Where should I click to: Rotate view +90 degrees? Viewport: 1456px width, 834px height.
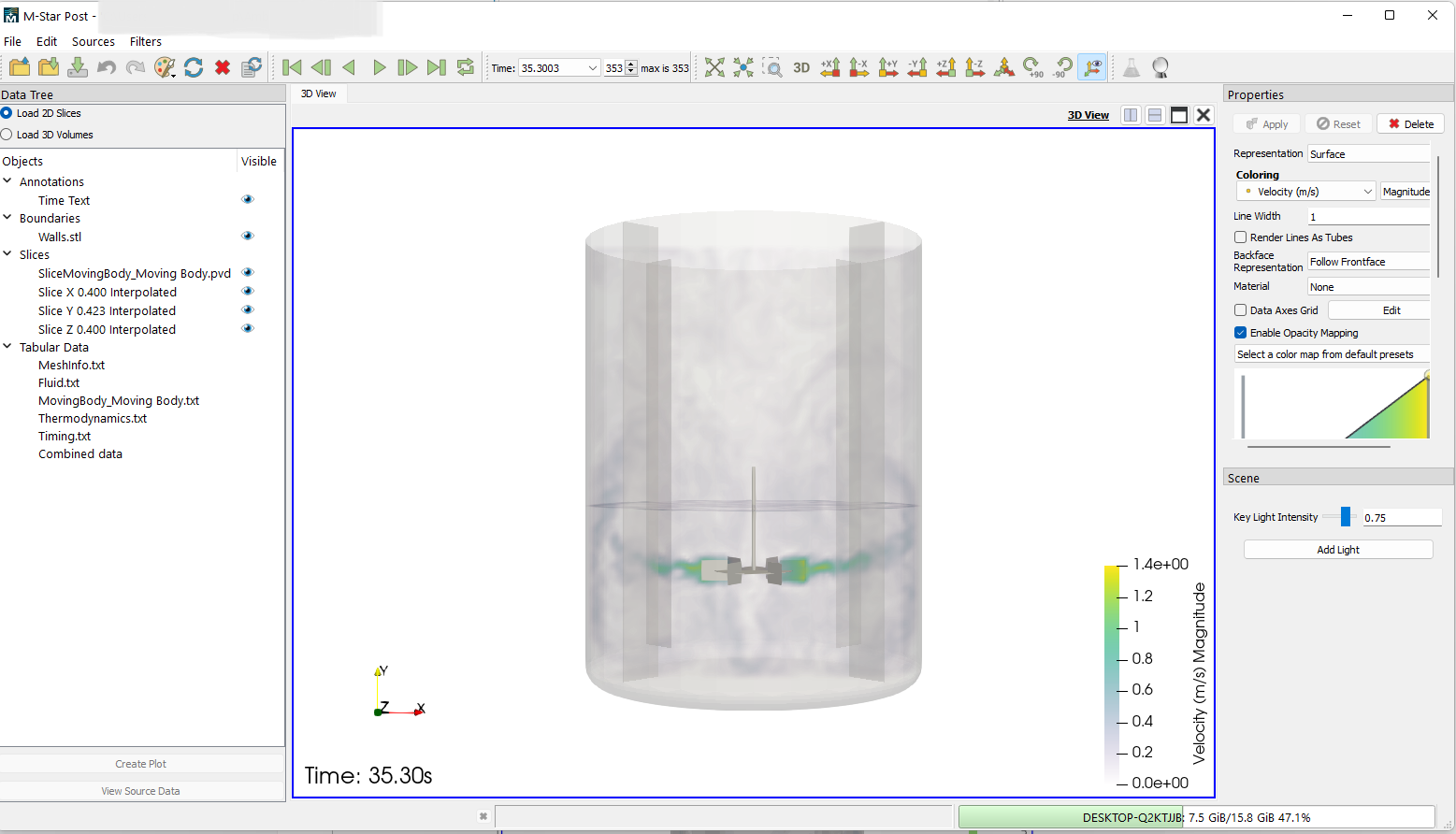click(1033, 67)
